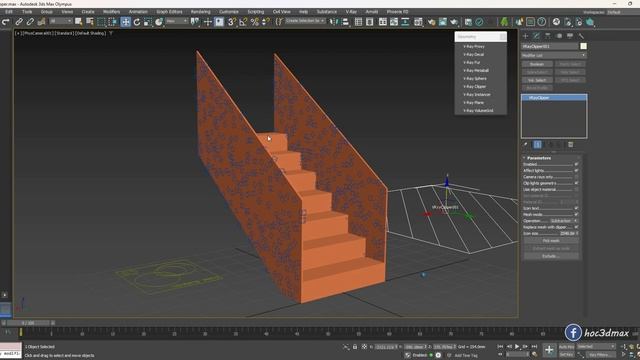
Task: Open Create Selection Set dropdown
Action: [x=305, y=21]
